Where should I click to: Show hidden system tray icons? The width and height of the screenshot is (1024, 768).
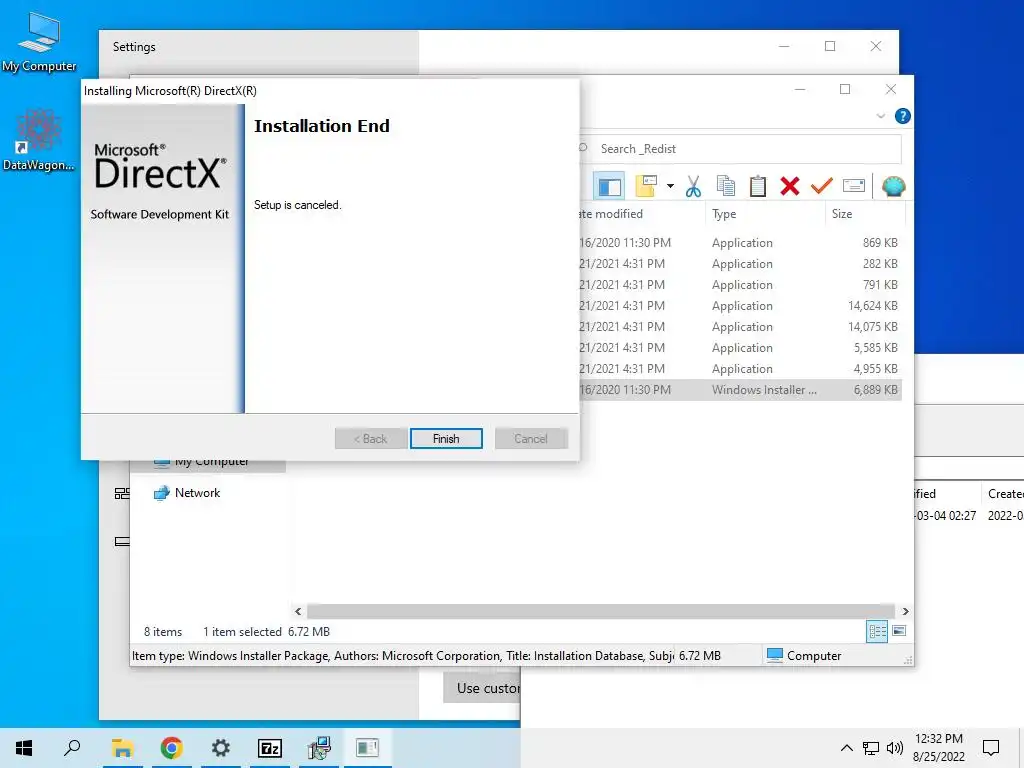pyautogui.click(x=846, y=748)
